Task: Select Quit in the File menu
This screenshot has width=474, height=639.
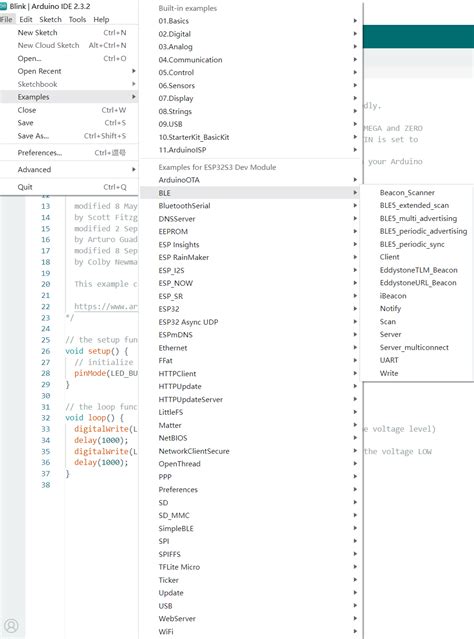Action: point(69,187)
